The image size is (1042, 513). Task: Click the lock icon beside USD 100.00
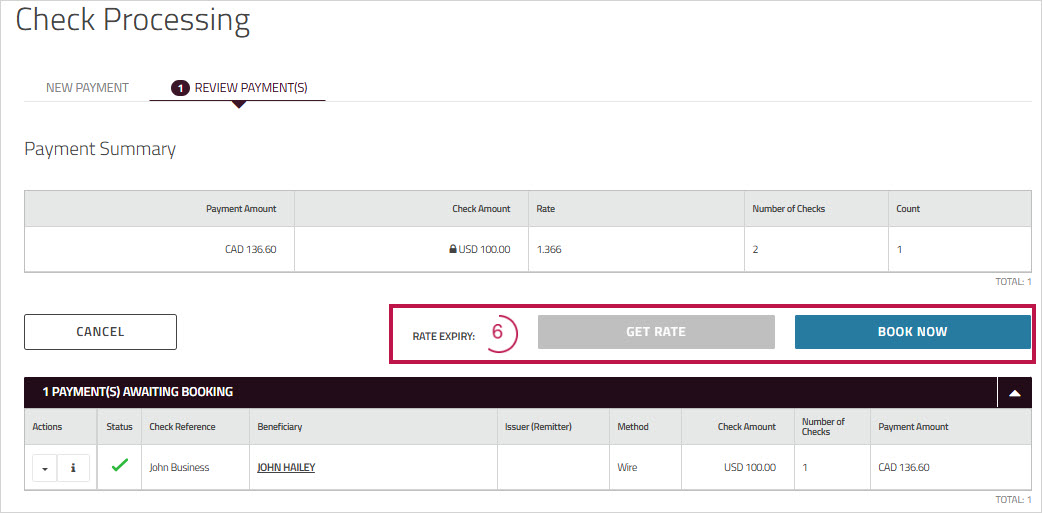pos(453,249)
